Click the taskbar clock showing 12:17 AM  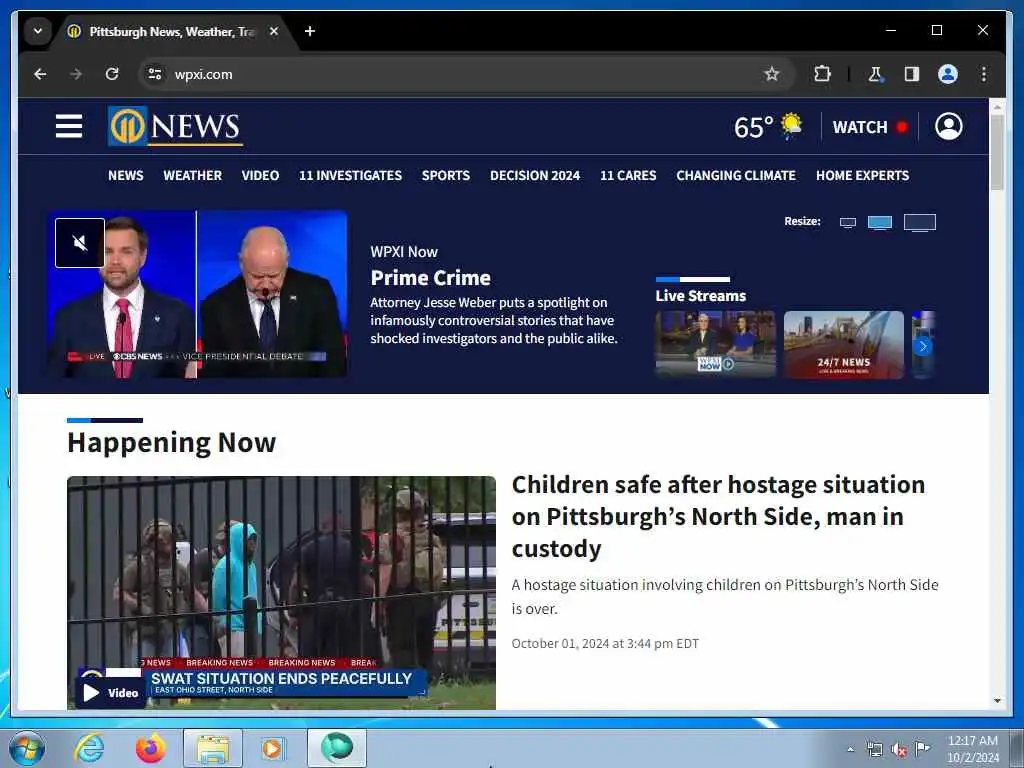click(x=972, y=749)
